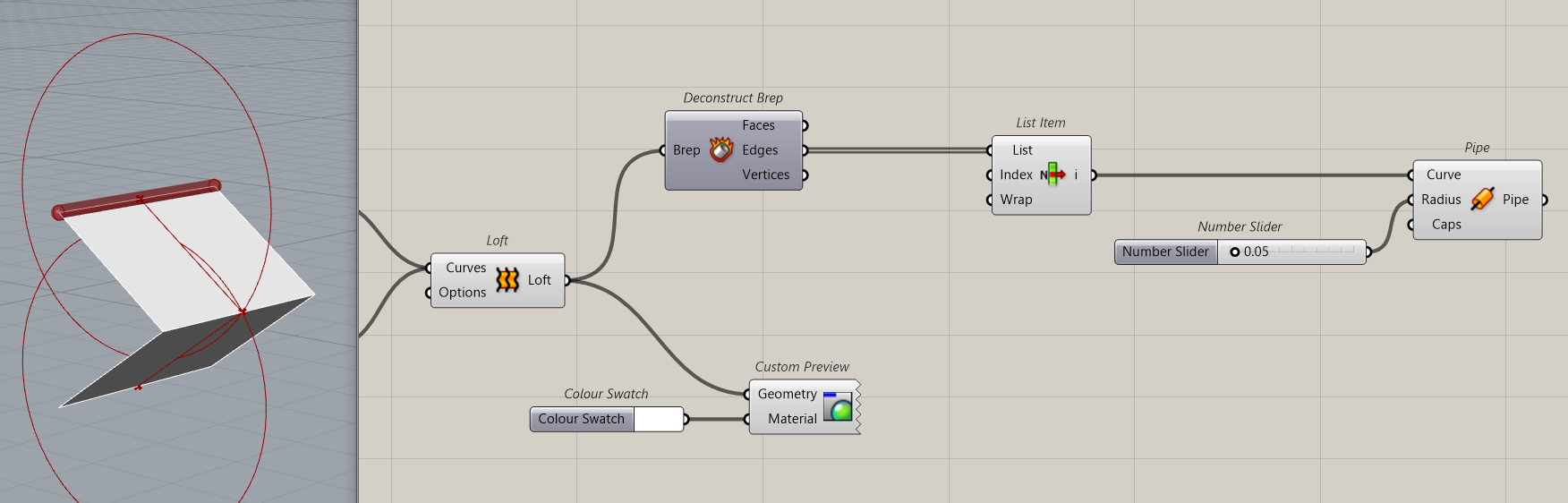This screenshot has height=503, width=1568.
Task: Click the Options input on Loft
Action: click(463, 293)
